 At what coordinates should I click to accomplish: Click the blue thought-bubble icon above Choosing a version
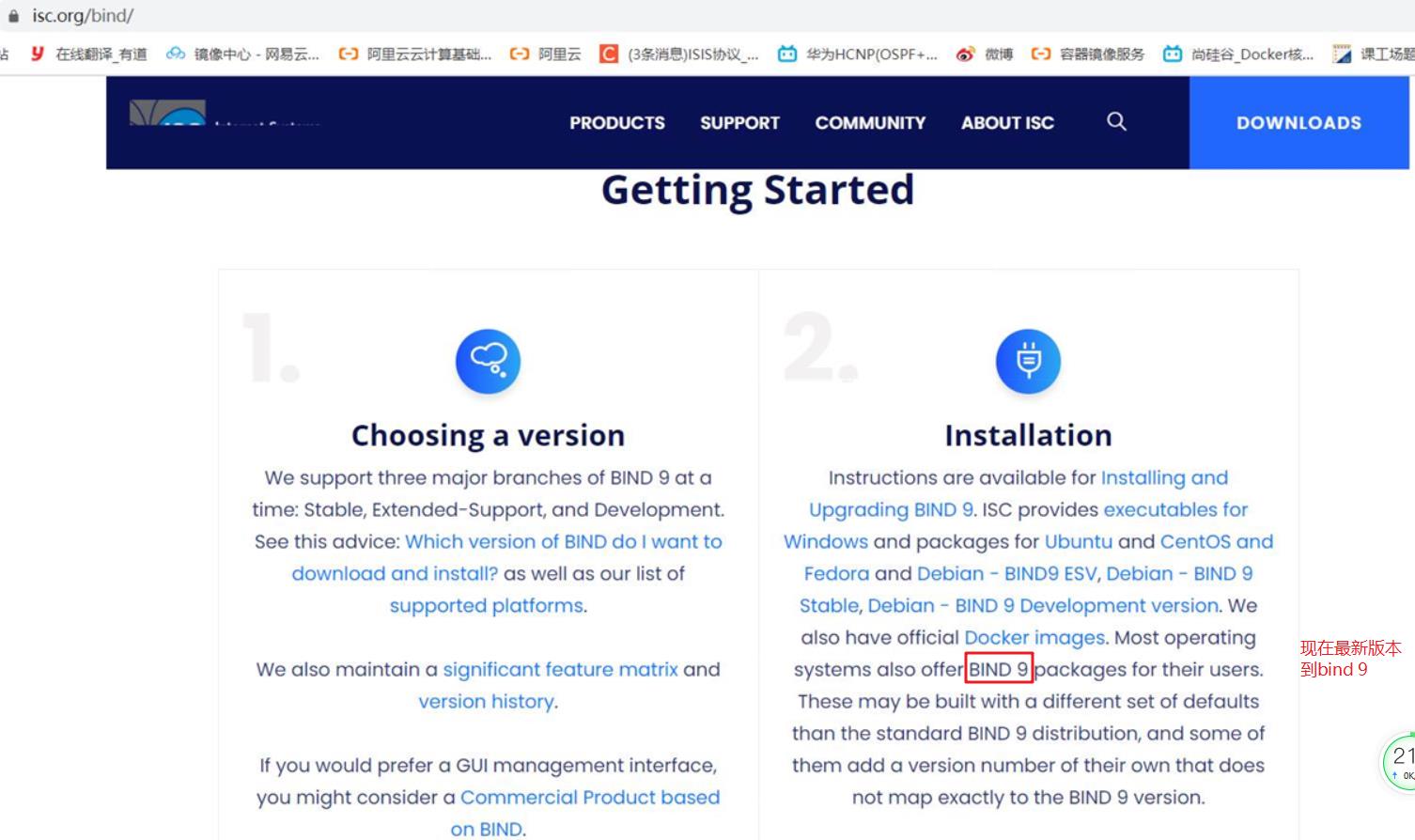[x=488, y=361]
